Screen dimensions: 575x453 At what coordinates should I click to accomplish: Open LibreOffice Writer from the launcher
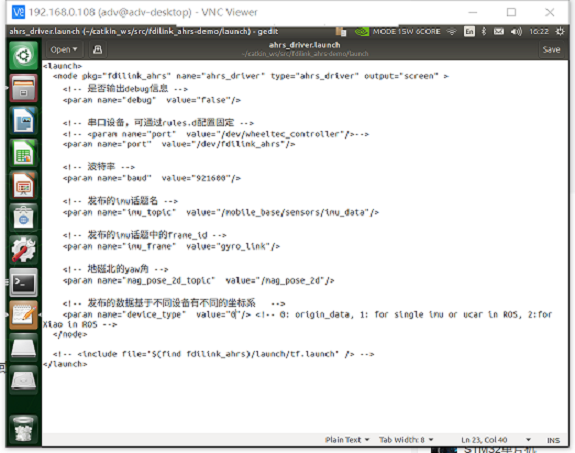click(23, 120)
